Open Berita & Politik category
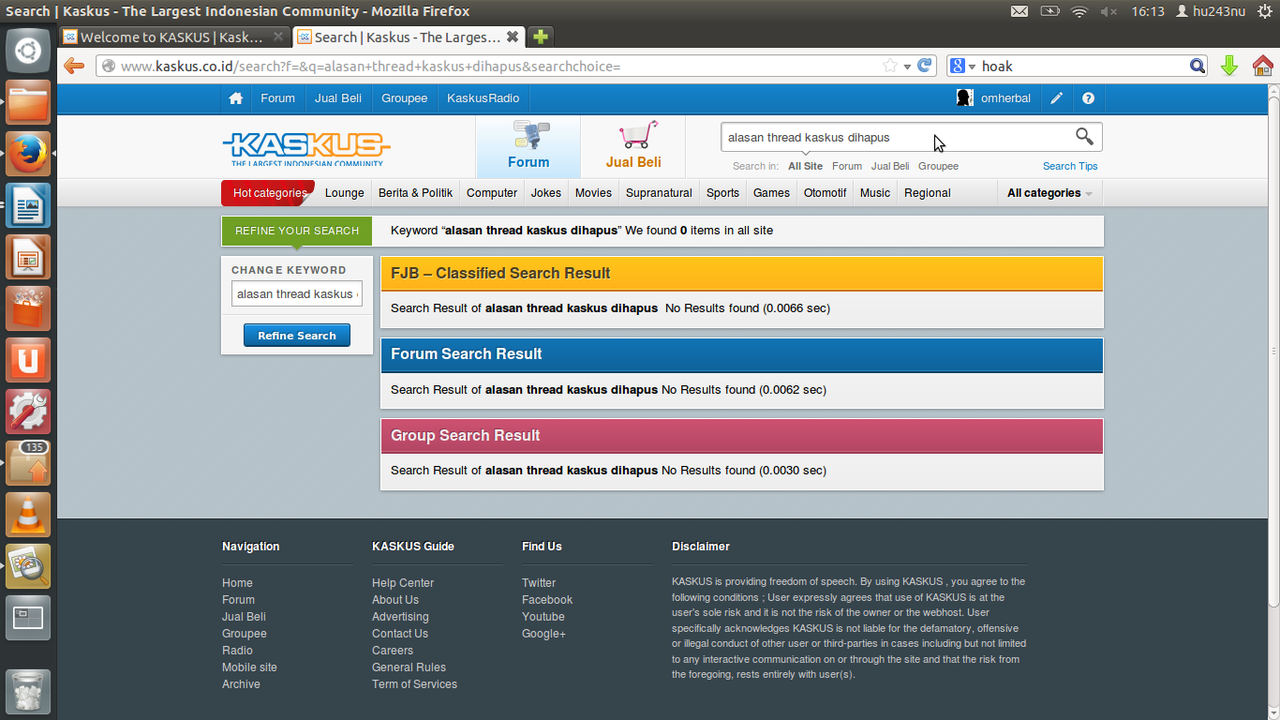This screenshot has height=720, width=1280. coord(416,193)
